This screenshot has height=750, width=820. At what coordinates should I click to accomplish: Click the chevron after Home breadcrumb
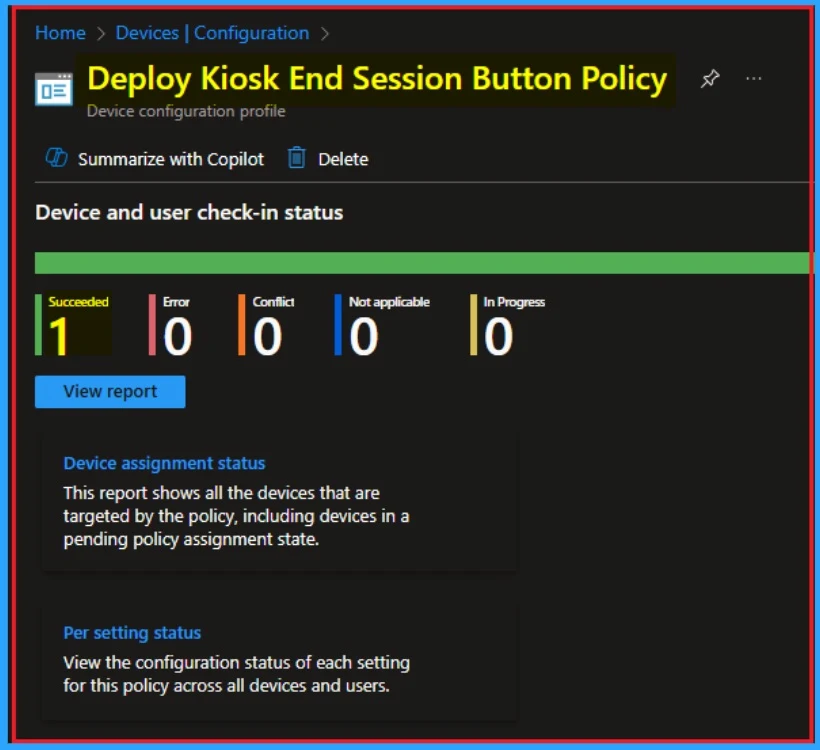(x=101, y=34)
